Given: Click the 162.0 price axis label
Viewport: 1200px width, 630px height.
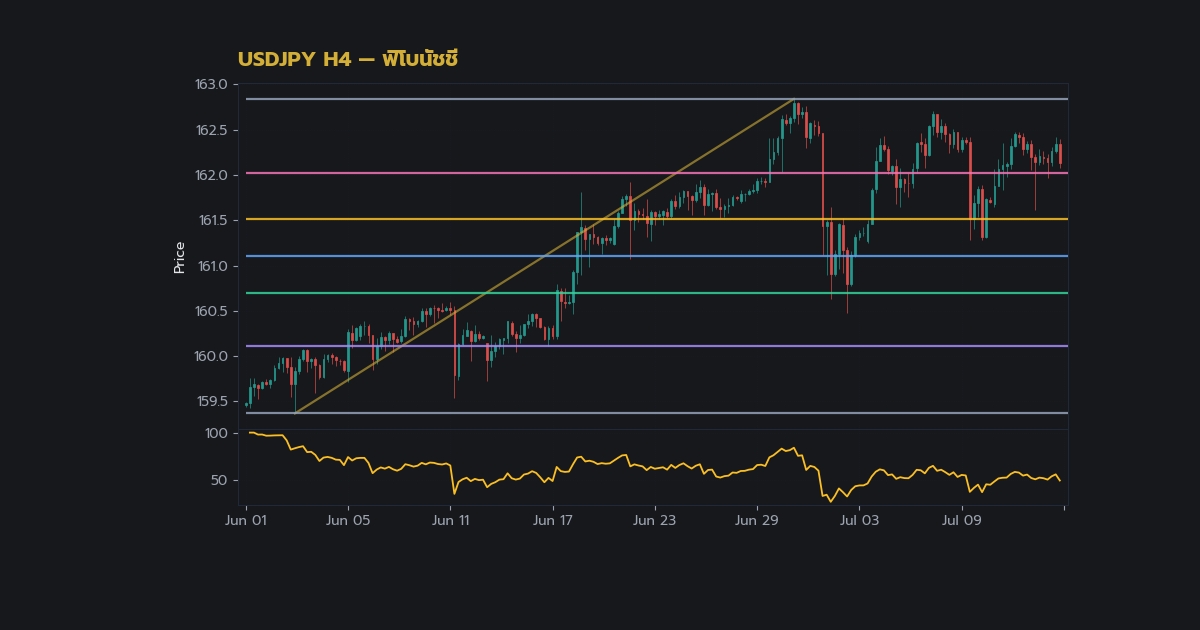Looking at the screenshot, I should click(x=211, y=175).
